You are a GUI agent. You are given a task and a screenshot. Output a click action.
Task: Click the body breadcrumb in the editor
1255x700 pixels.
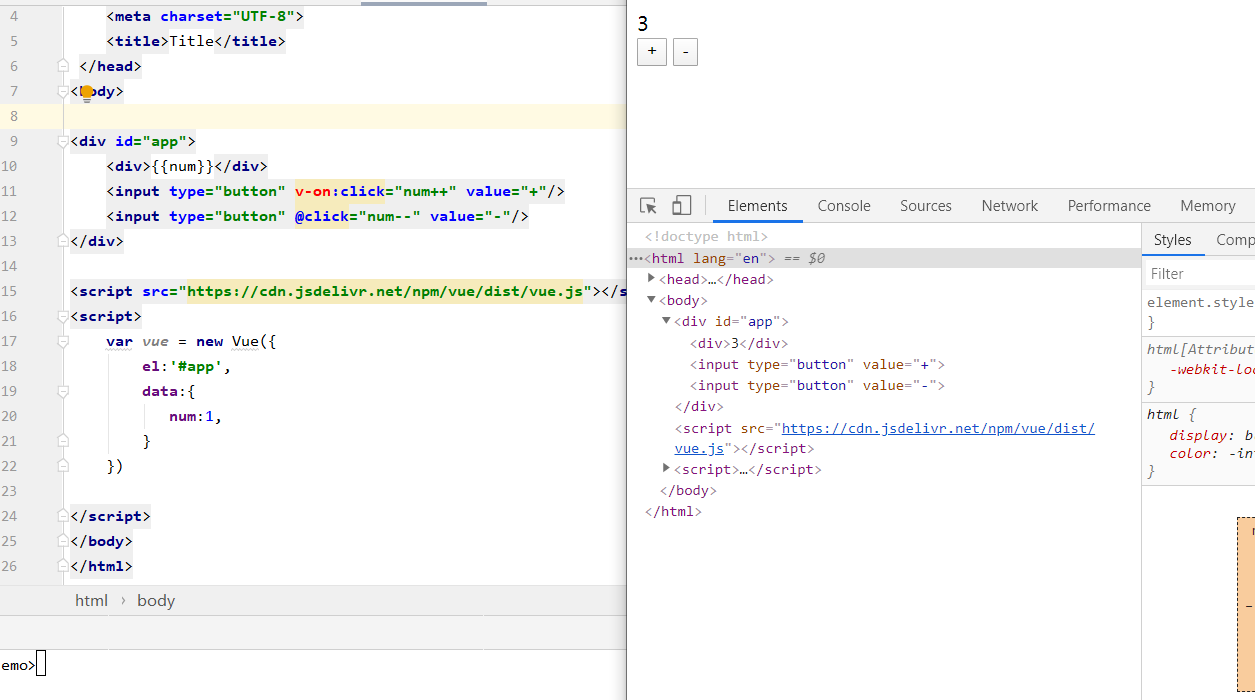pyautogui.click(x=156, y=600)
